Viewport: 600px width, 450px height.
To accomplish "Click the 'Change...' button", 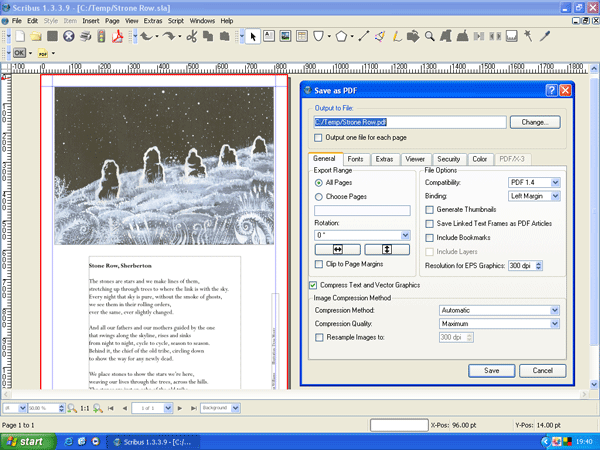I will pyautogui.click(x=534, y=122).
